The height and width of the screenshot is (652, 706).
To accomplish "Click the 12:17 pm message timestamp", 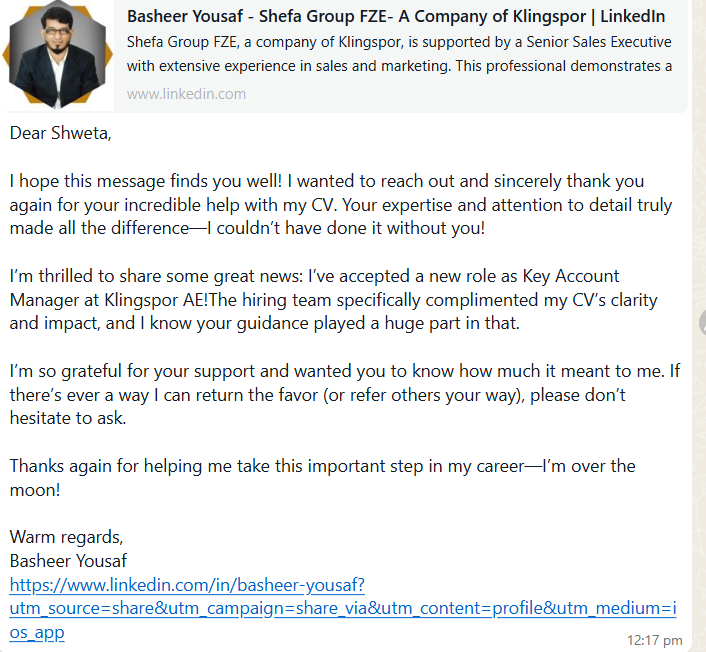I will point(654,639).
